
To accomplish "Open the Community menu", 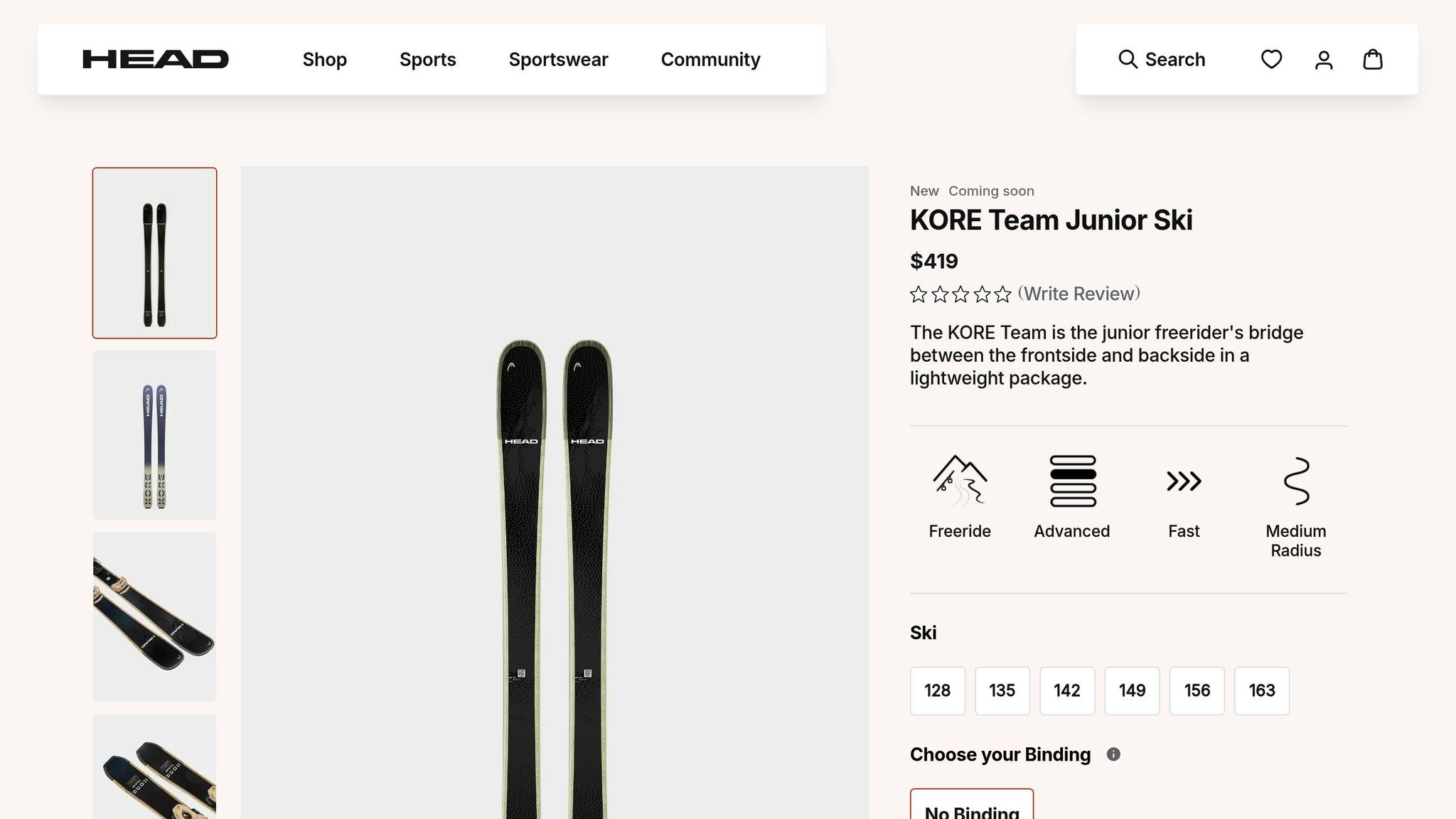I will click(710, 59).
